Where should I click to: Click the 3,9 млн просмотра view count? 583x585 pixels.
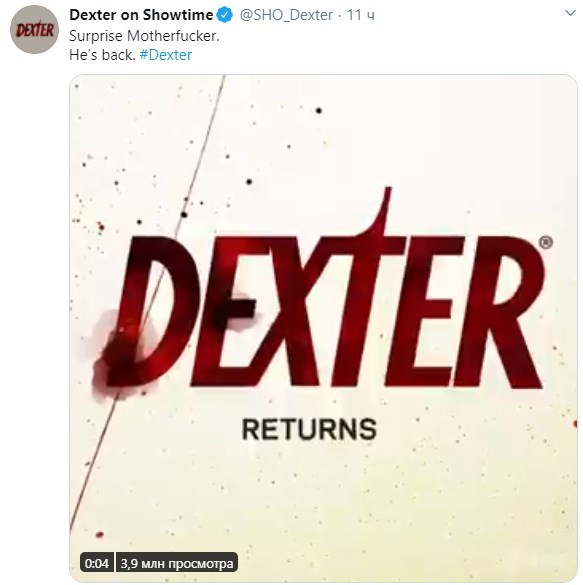point(177,563)
